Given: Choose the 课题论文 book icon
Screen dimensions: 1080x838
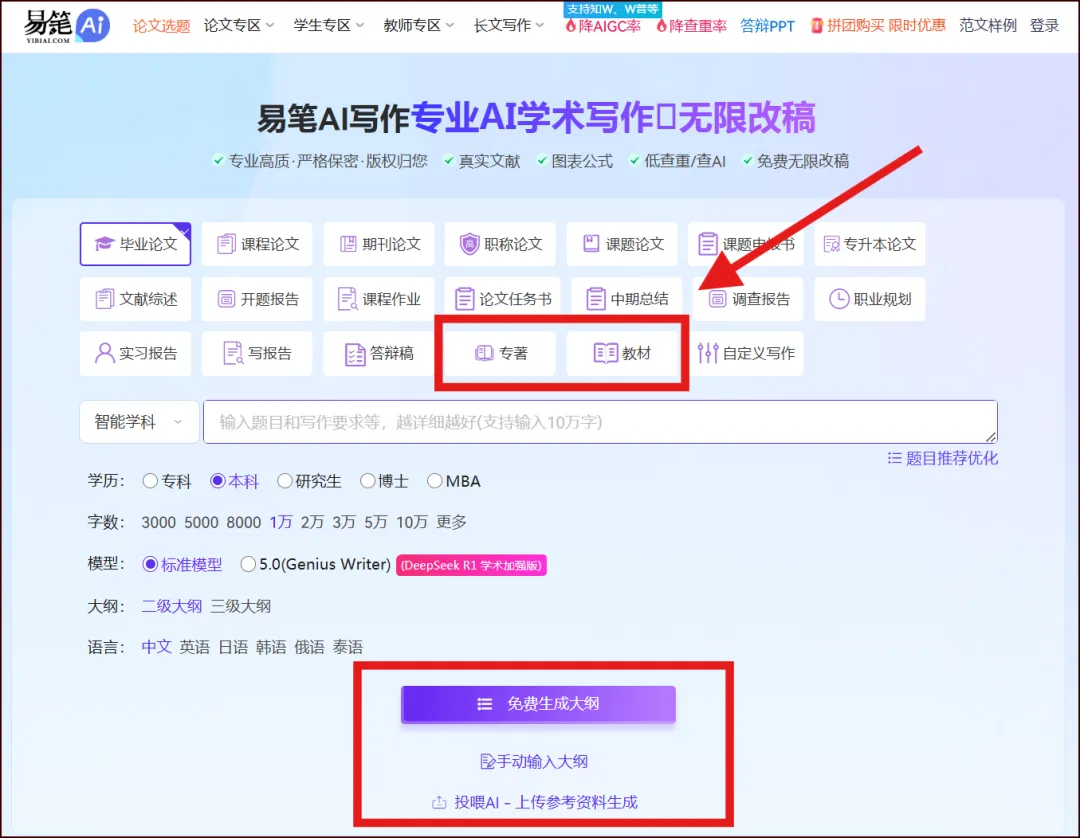Looking at the screenshot, I should pyautogui.click(x=591, y=243).
